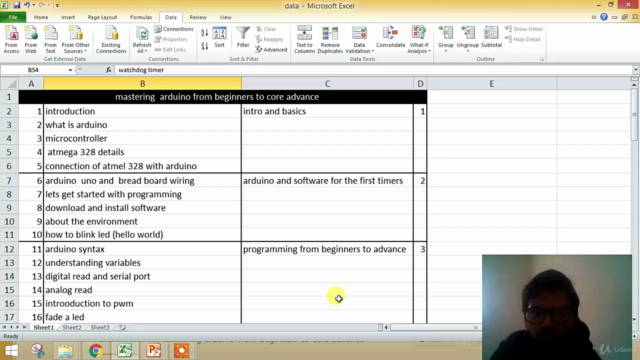The height and width of the screenshot is (360, 640).
Task: Expand What-If Analysis menu
Action: pos(419,39)
